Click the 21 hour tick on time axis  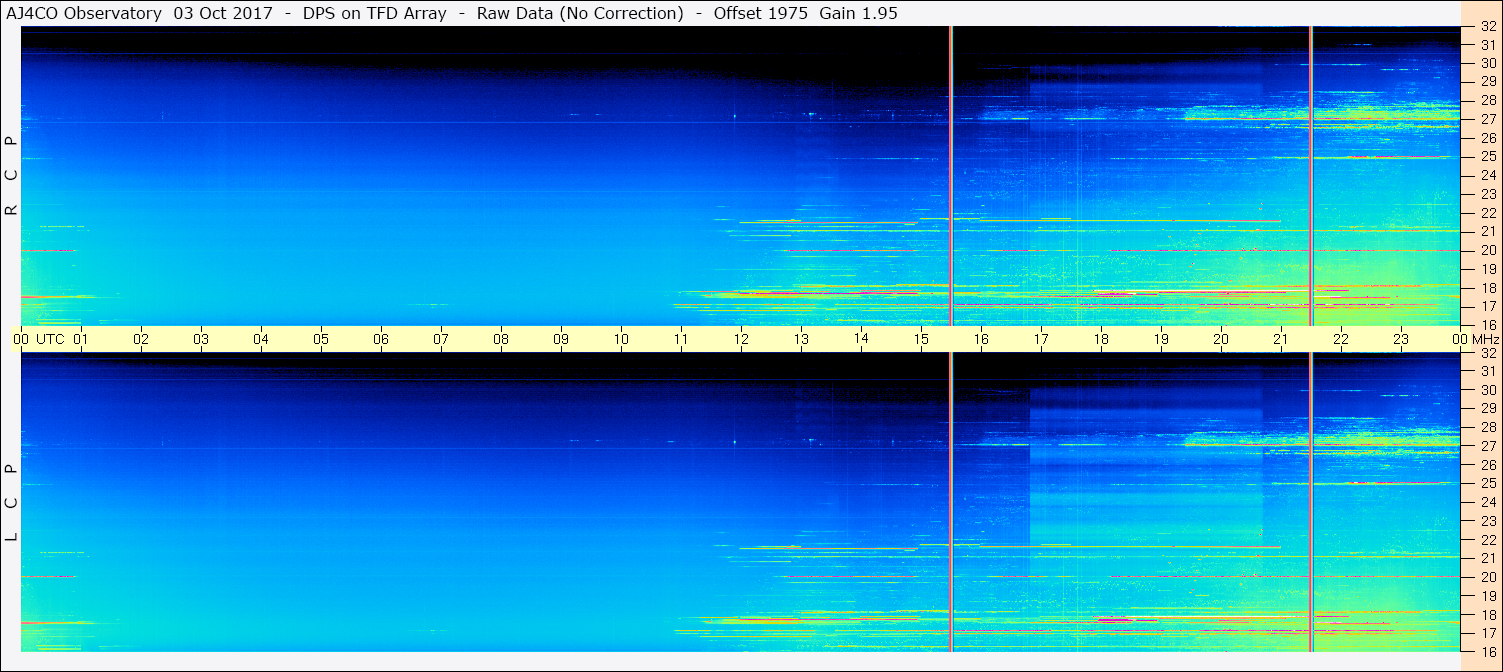(x=1281, y=339)
